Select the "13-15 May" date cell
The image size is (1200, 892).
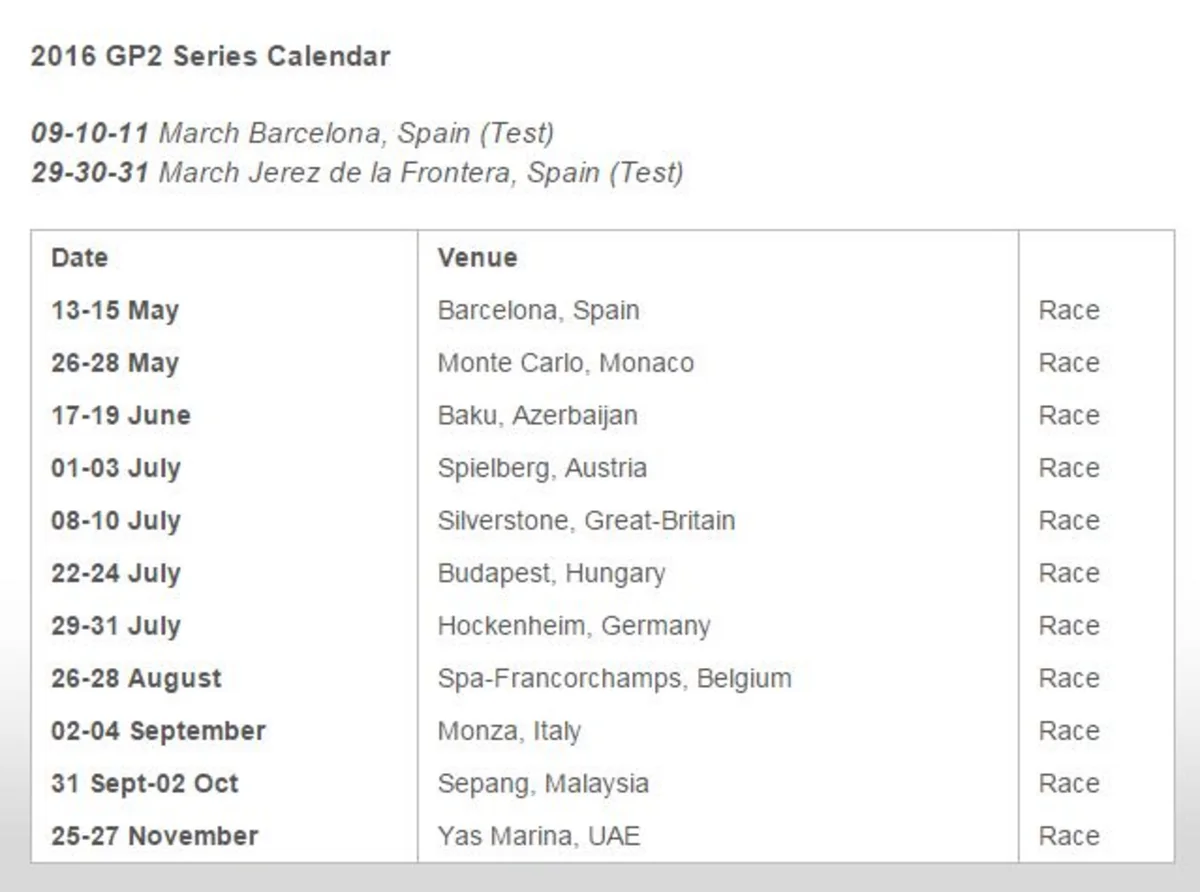(x=115, y=310)
